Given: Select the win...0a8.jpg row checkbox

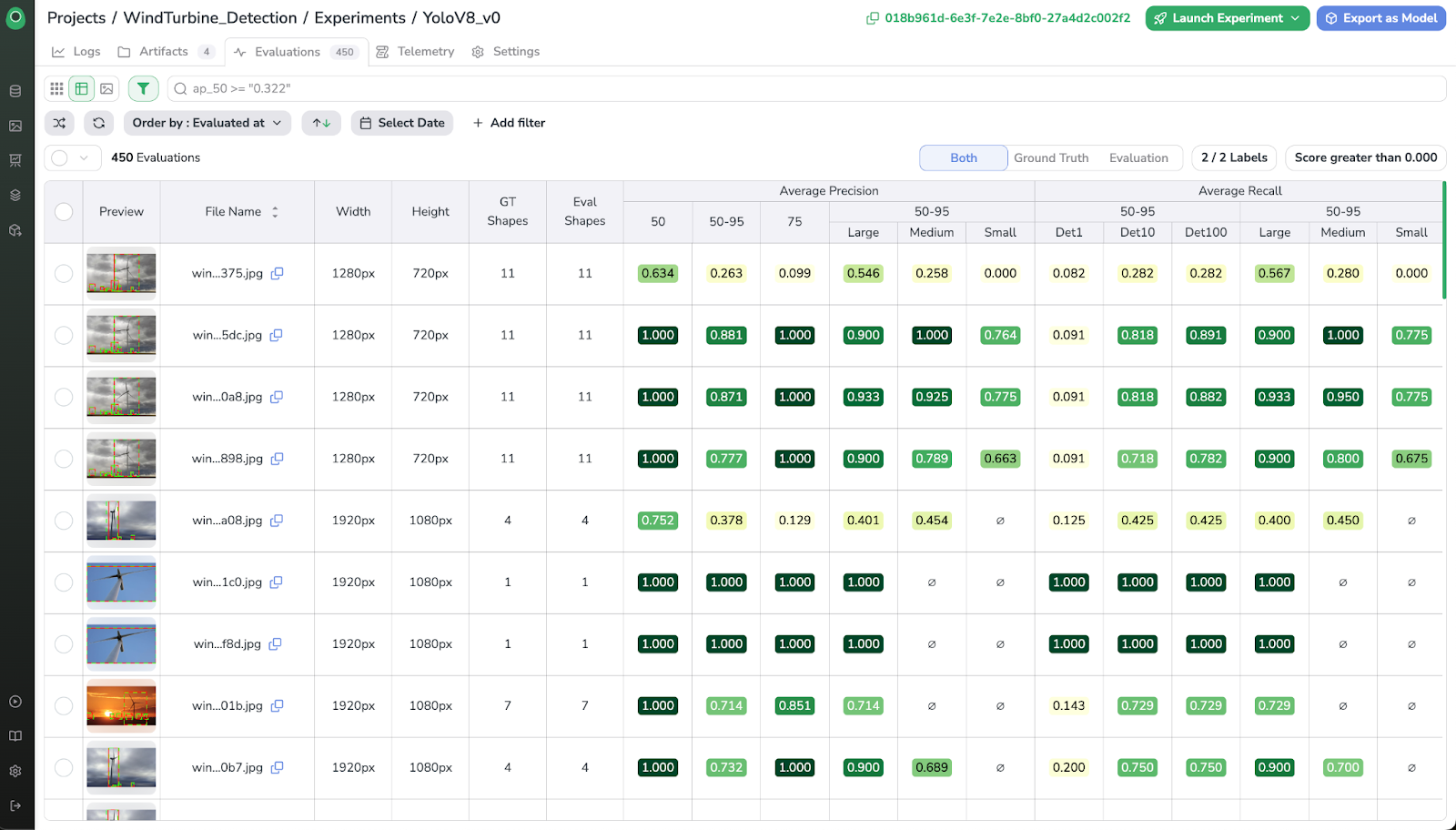Looking at the screenshot, I should click(x=64, y=397).
